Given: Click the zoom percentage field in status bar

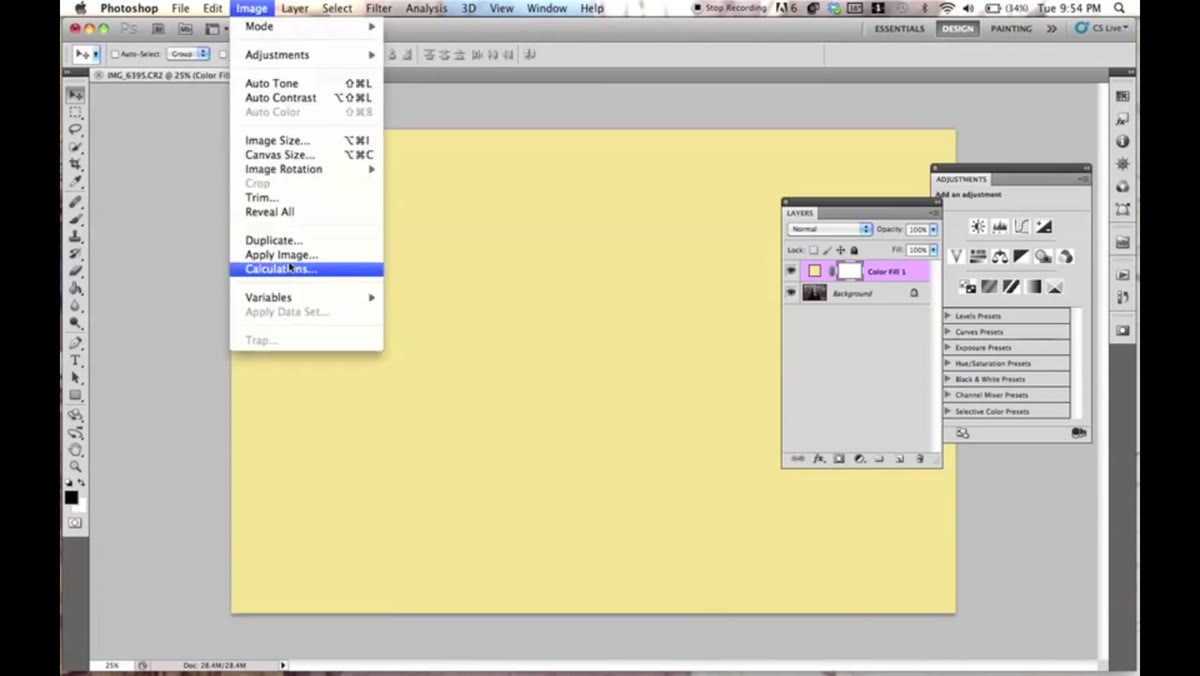Looking at the screenshot, I should [112, 665].
